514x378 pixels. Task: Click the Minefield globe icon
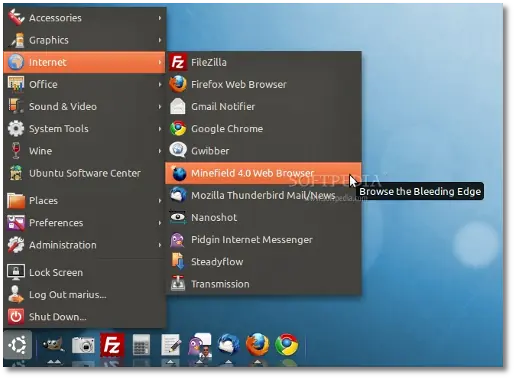pos(179,173)
